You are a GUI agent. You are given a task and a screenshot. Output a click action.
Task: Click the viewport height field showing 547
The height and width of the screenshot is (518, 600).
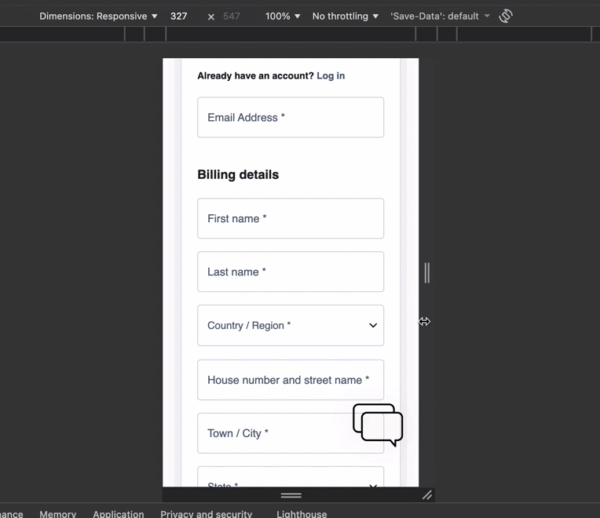pos(232,16)
